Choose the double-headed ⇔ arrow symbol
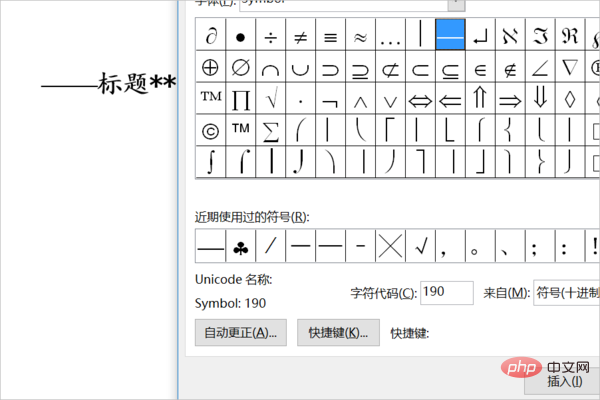 tap(420, 99)
